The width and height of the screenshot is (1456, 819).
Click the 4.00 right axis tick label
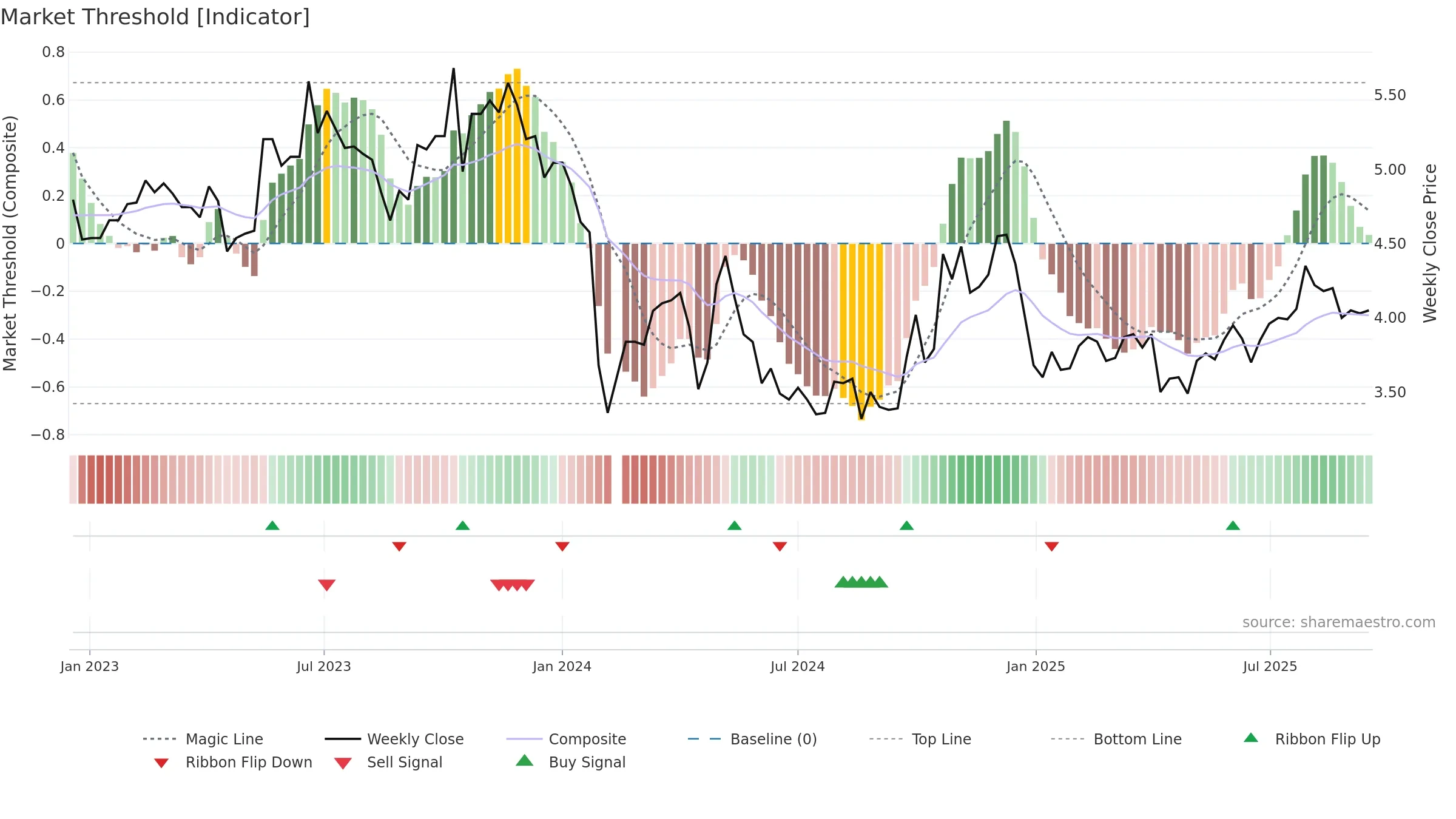(1390, 318)
